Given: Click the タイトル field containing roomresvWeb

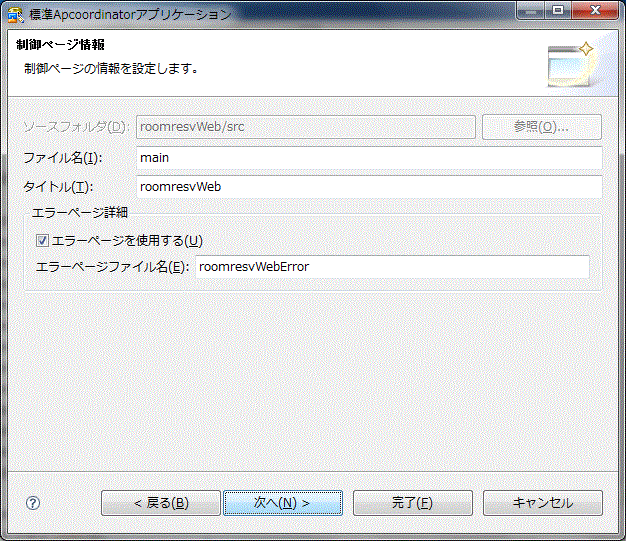Looking at the screenshot, I should pos(369,186).
